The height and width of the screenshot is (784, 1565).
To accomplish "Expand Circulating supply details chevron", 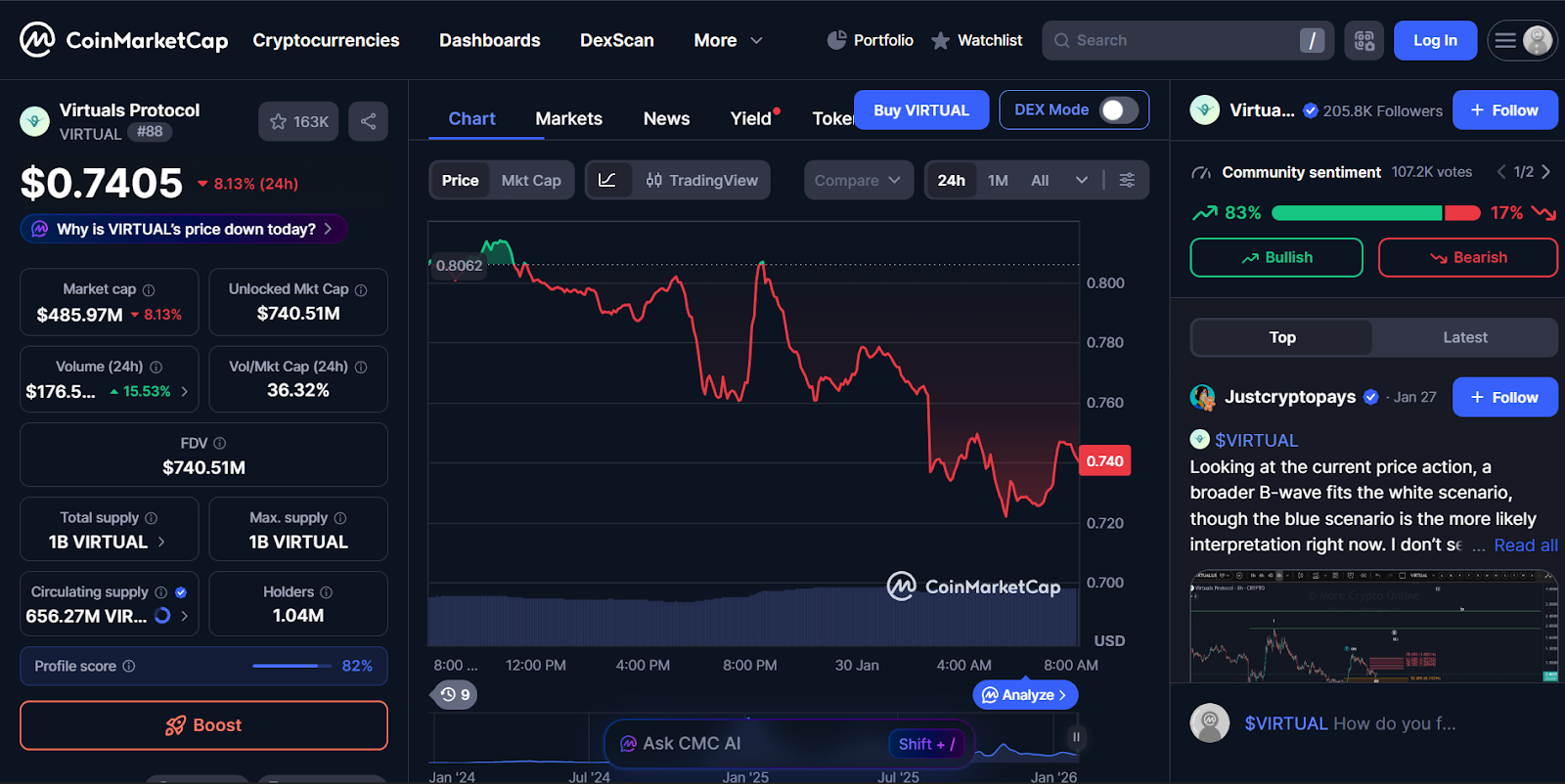I will coord(184,616).
